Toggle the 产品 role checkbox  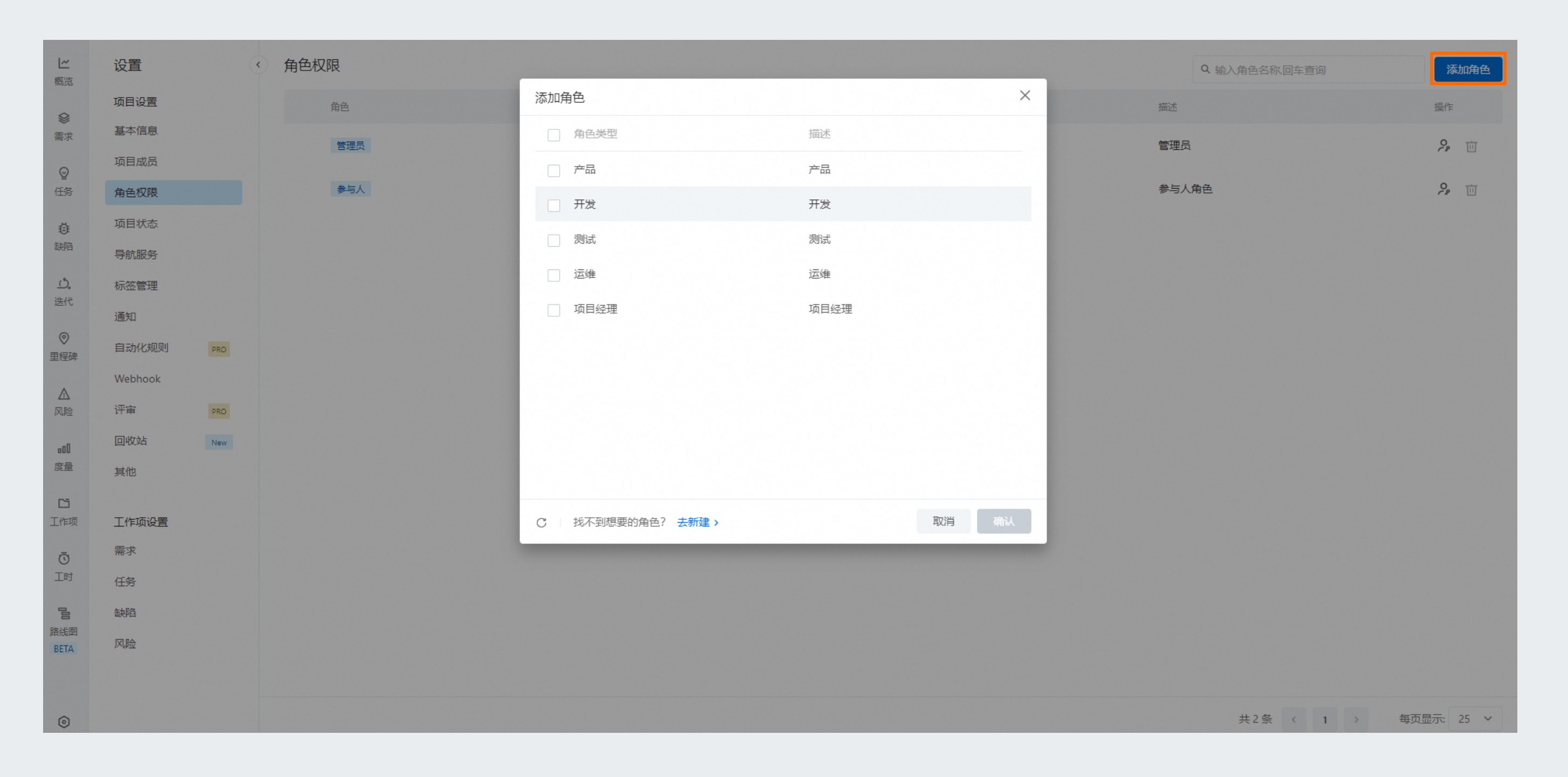(x=554, y=169)
